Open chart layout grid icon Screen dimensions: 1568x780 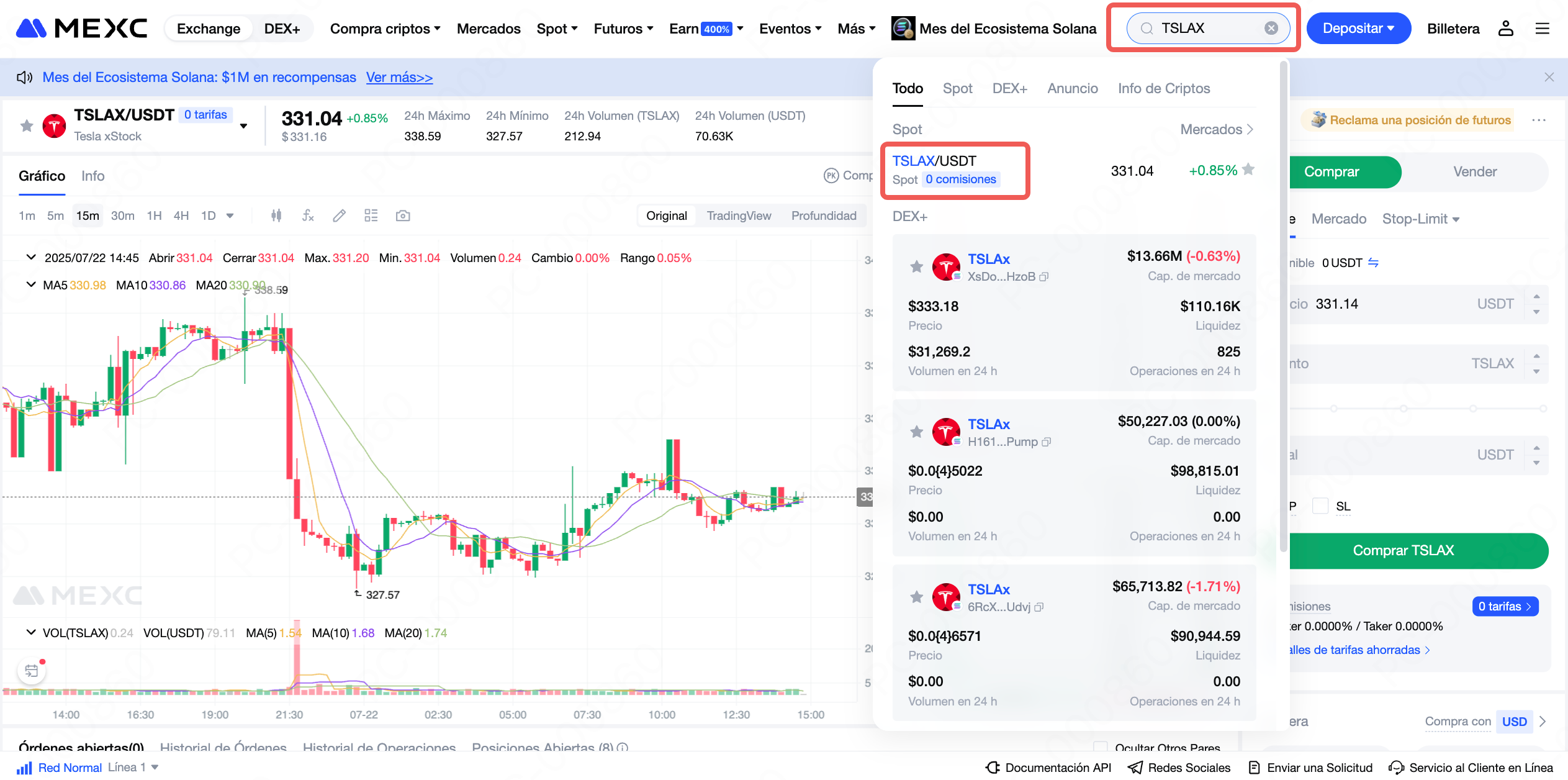point(371,215)
